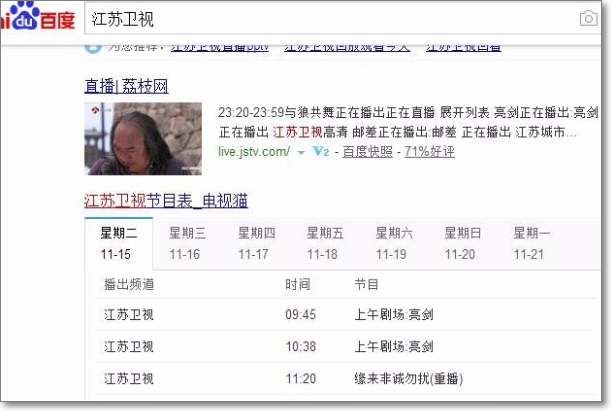Switch to the 星期一 11-21 tab

[532, 243]
